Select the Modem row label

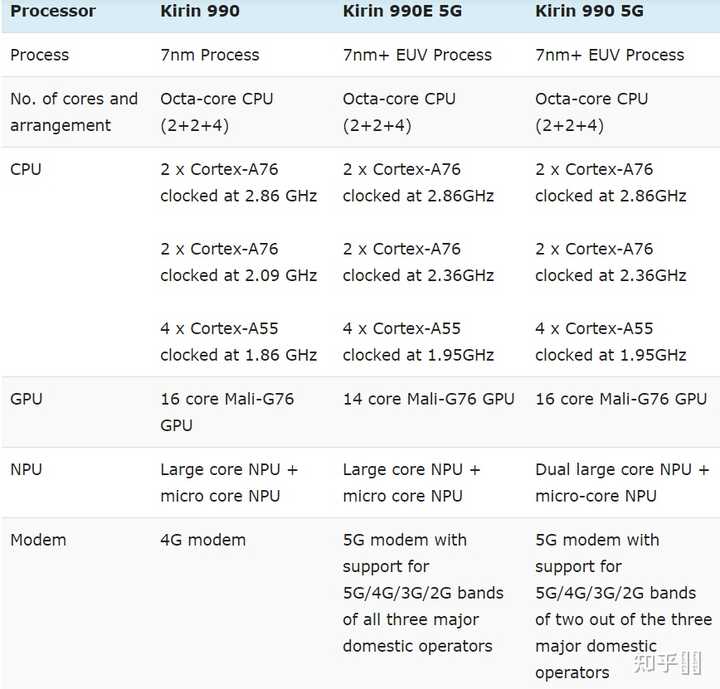38,540
